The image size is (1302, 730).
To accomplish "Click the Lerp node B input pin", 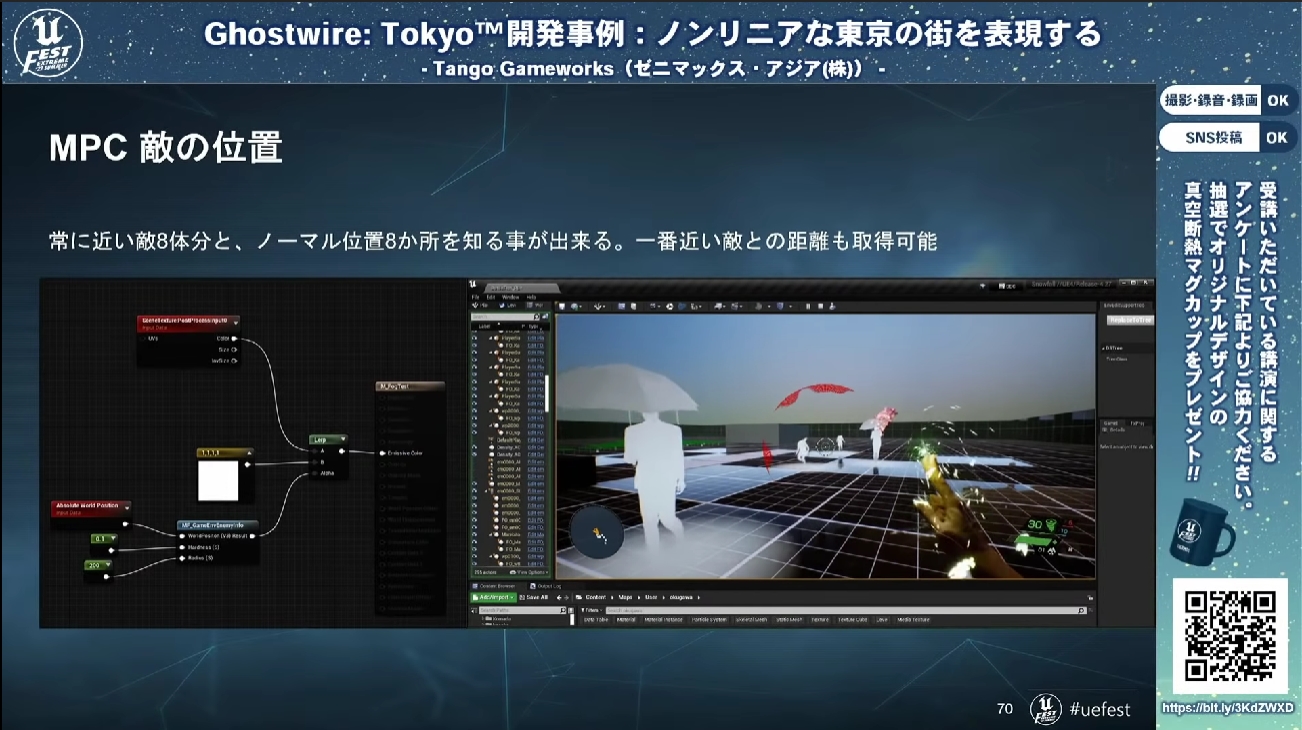I will click(x=314, y=462).
